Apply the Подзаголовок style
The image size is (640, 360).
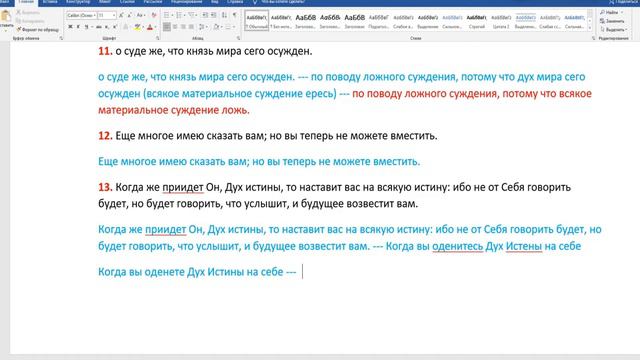pyautogui.click(x=379, y=20)
